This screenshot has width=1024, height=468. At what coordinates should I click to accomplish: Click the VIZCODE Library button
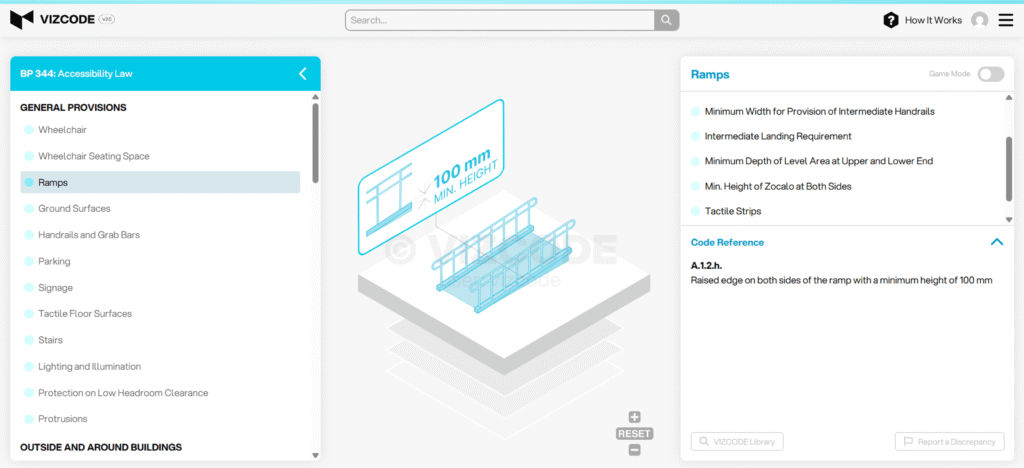(737, 441)
